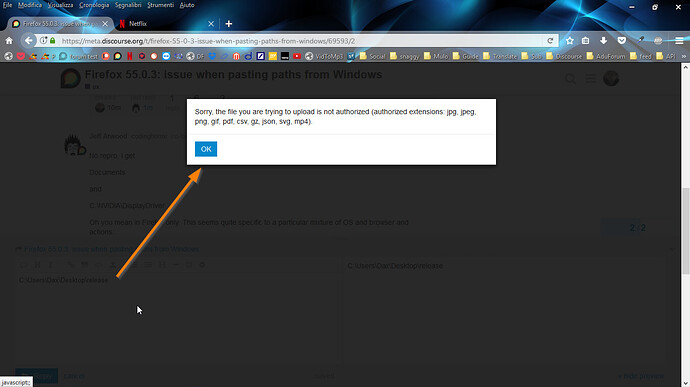This screenshot has width=690, height=387.
Task: Open the Visualizza menu
Action: pyautogui.click(x=60, y=5)
